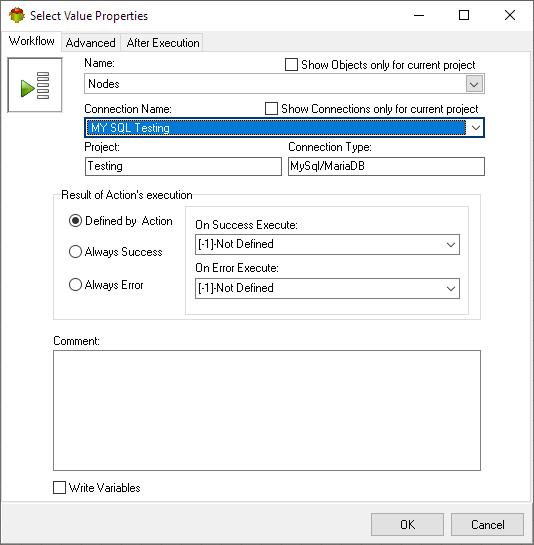Close the Select Value Properties dialog
The image size is (534, 545).
[x=510, y=15]
